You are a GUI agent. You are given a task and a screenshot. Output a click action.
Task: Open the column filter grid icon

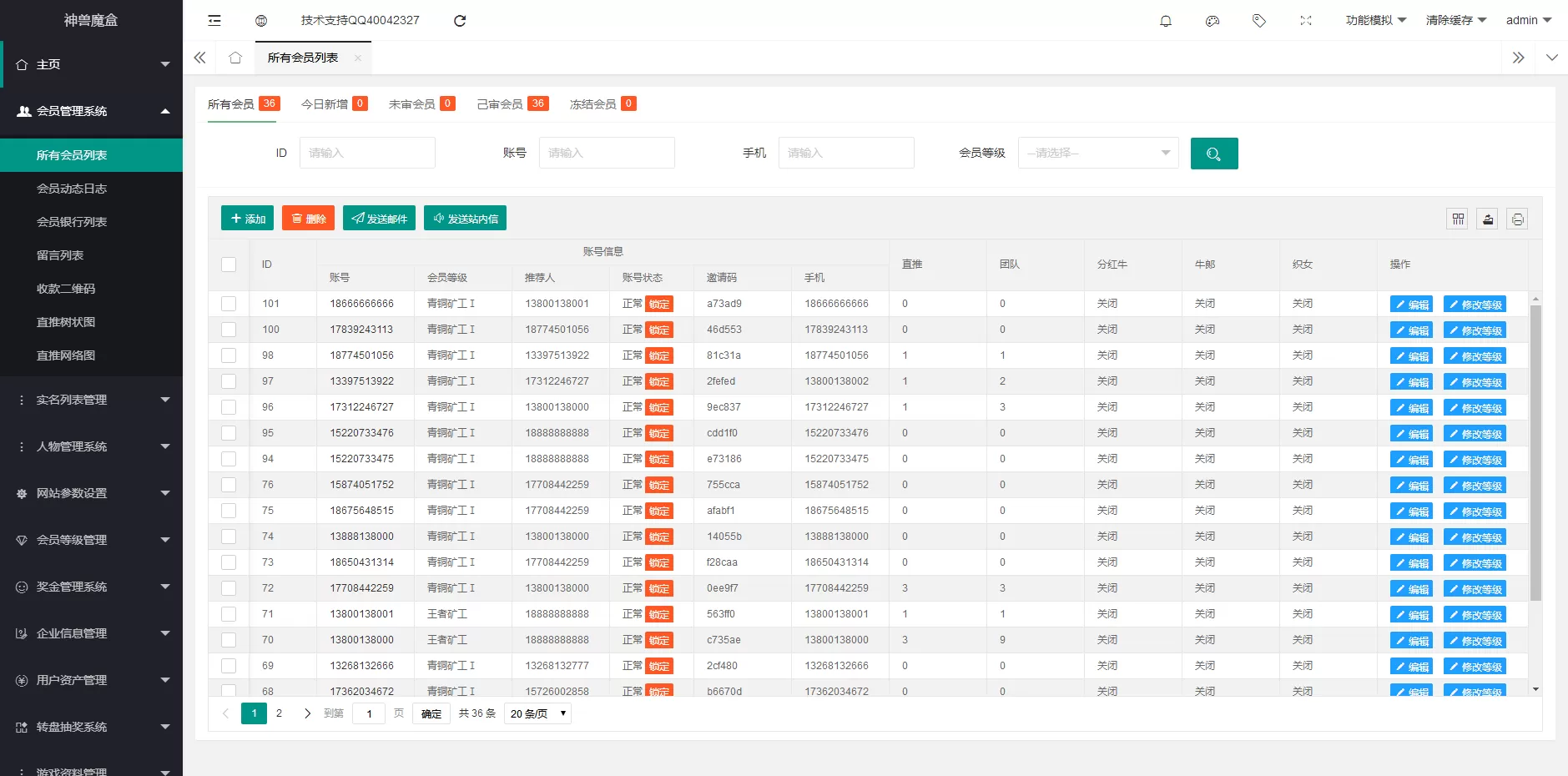pyautogui.click(x=1458, y=219)
